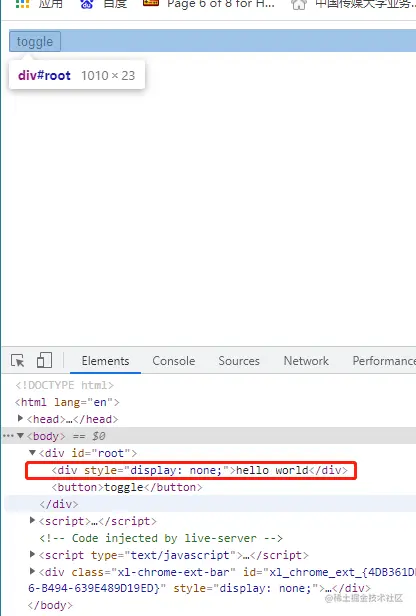
Task: Select the DOCTYPE html line
Action: 64,385
